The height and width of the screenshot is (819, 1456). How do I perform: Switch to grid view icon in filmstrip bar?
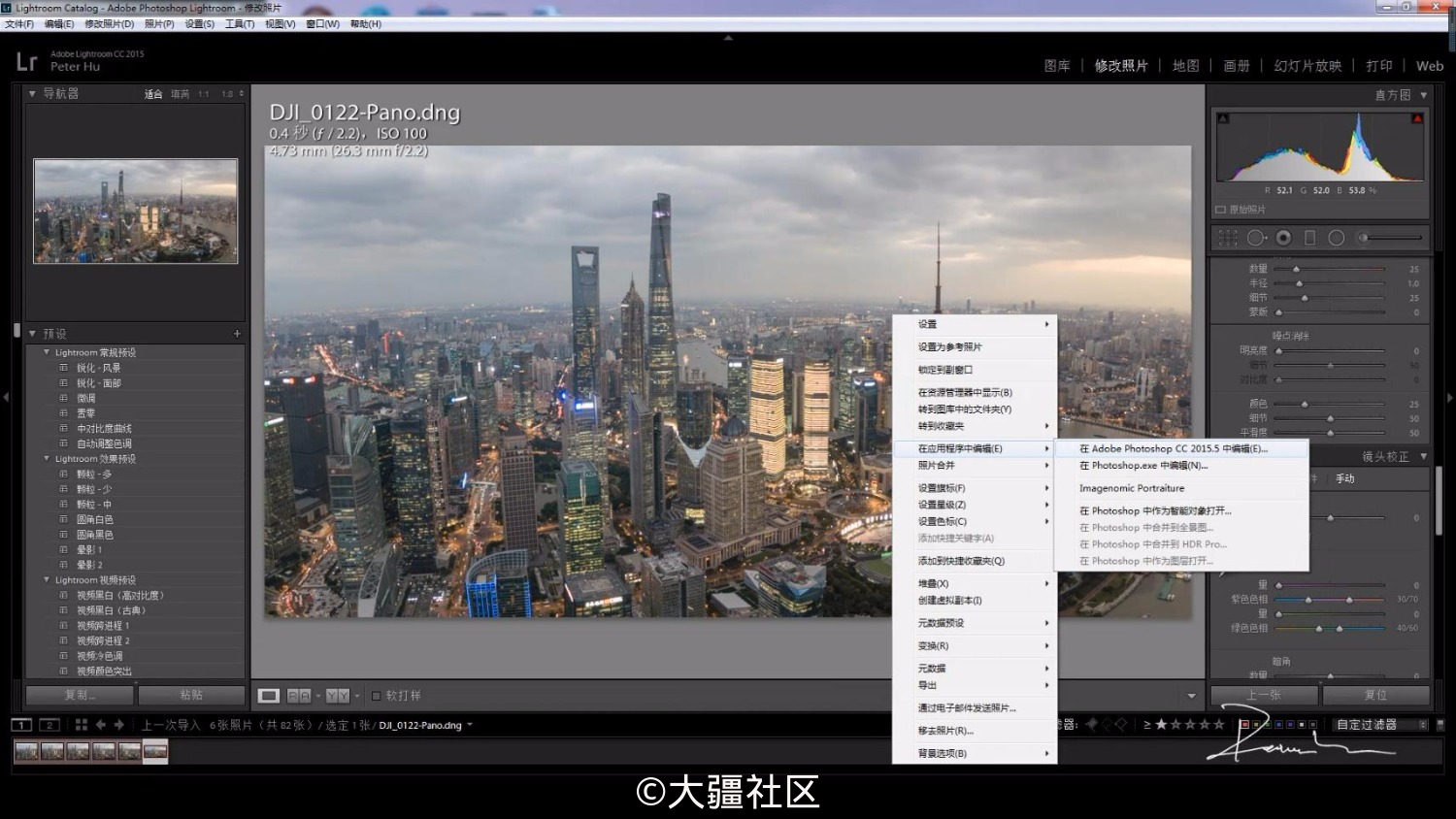82,725
